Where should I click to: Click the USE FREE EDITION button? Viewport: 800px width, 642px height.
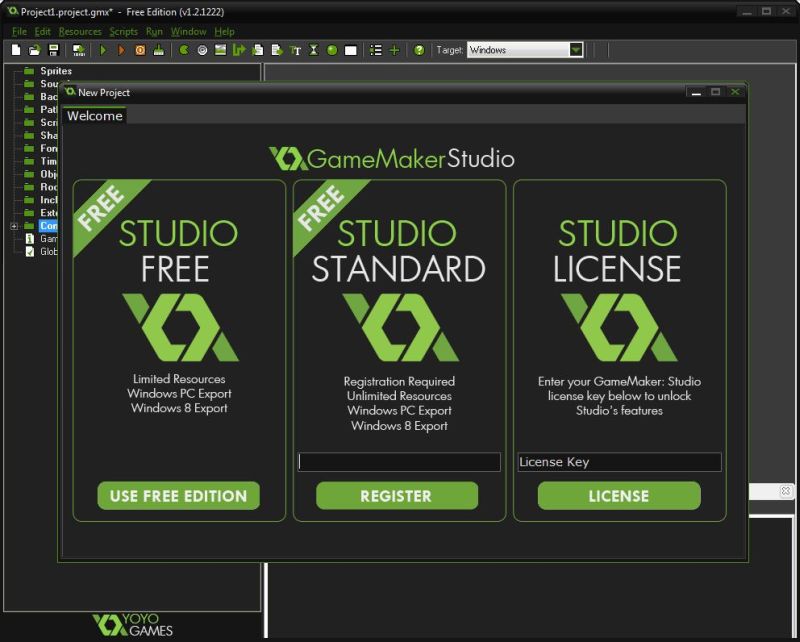point(178,496)
